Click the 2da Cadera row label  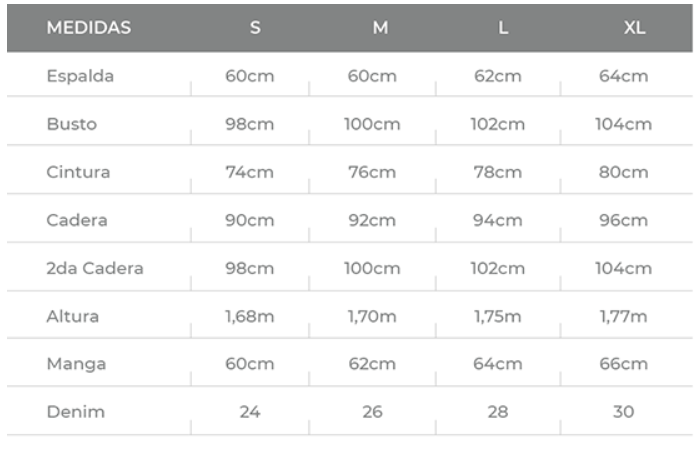[95, 268]
